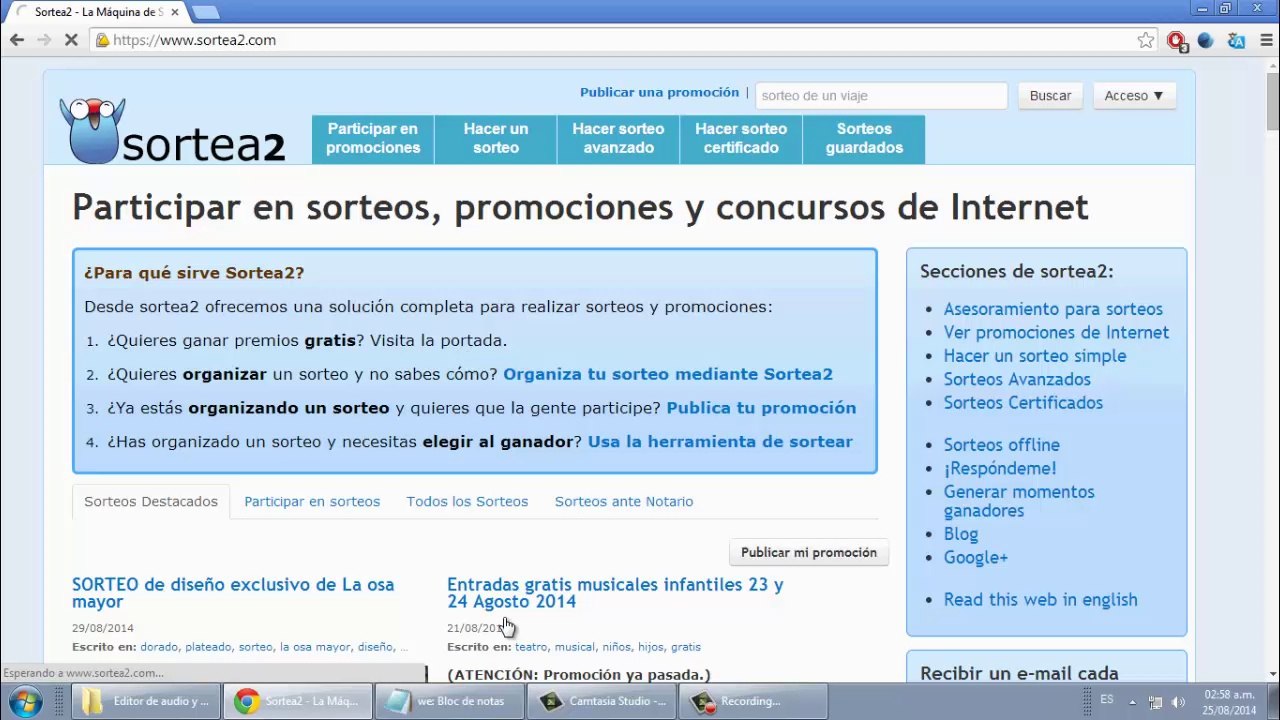The height and width of the screenshot is (720, 1280).
Task: Follow 'Organiza tu sorteo mediante Sortea2' link
Action: [668, 374]
